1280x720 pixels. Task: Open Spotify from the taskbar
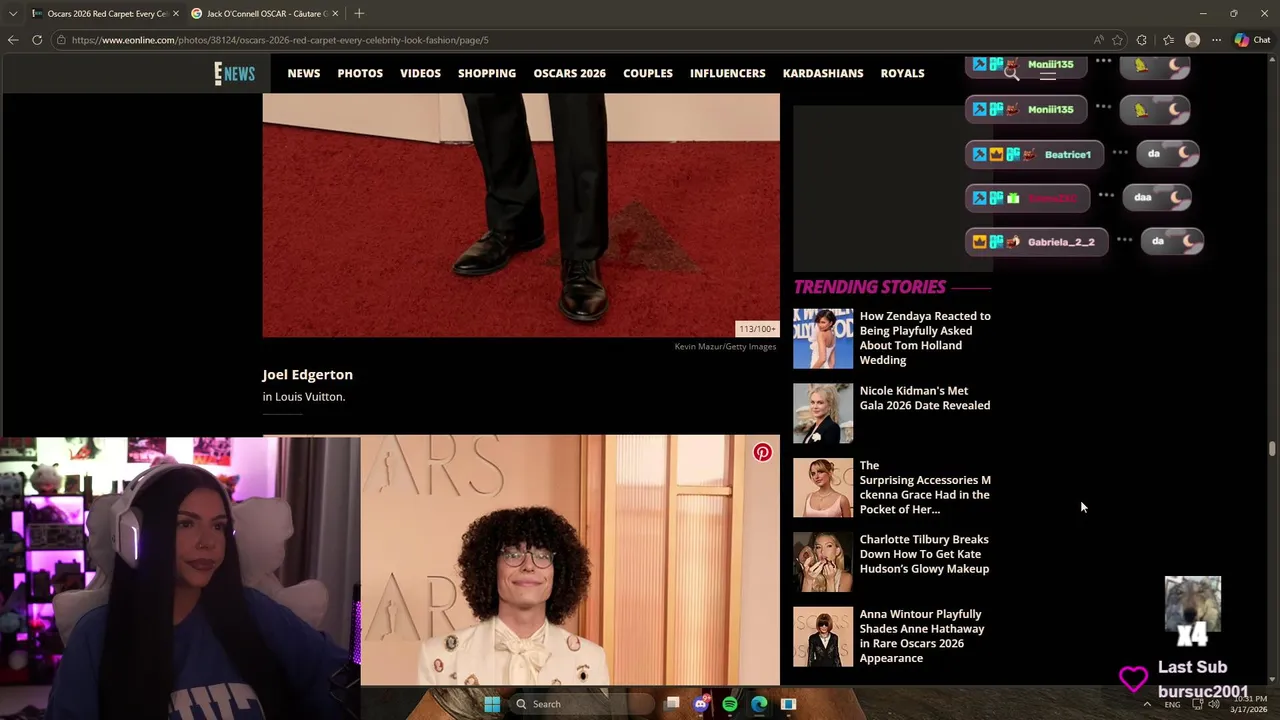[x=730, y=704]
